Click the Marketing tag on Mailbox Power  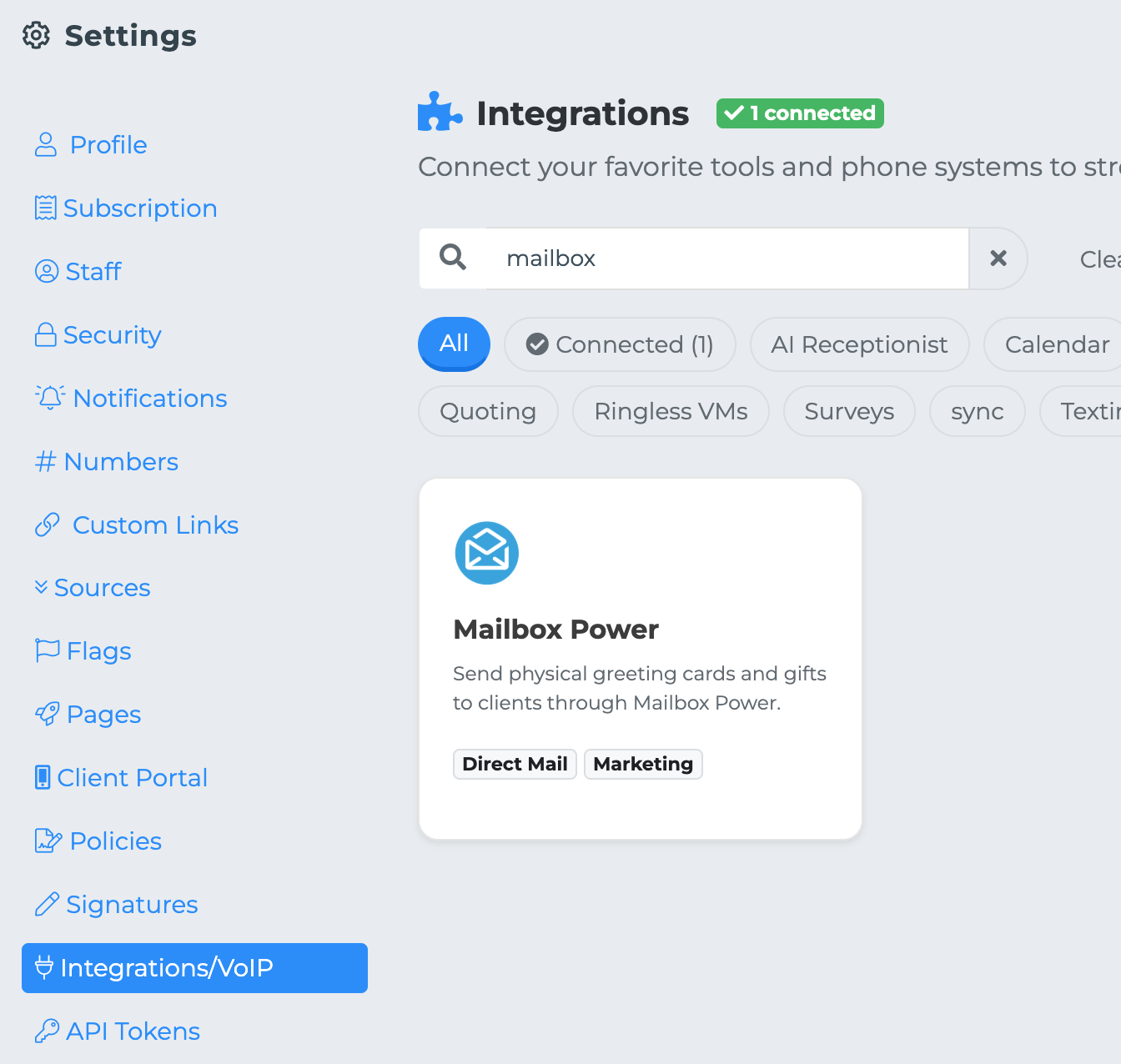point(643,764)
